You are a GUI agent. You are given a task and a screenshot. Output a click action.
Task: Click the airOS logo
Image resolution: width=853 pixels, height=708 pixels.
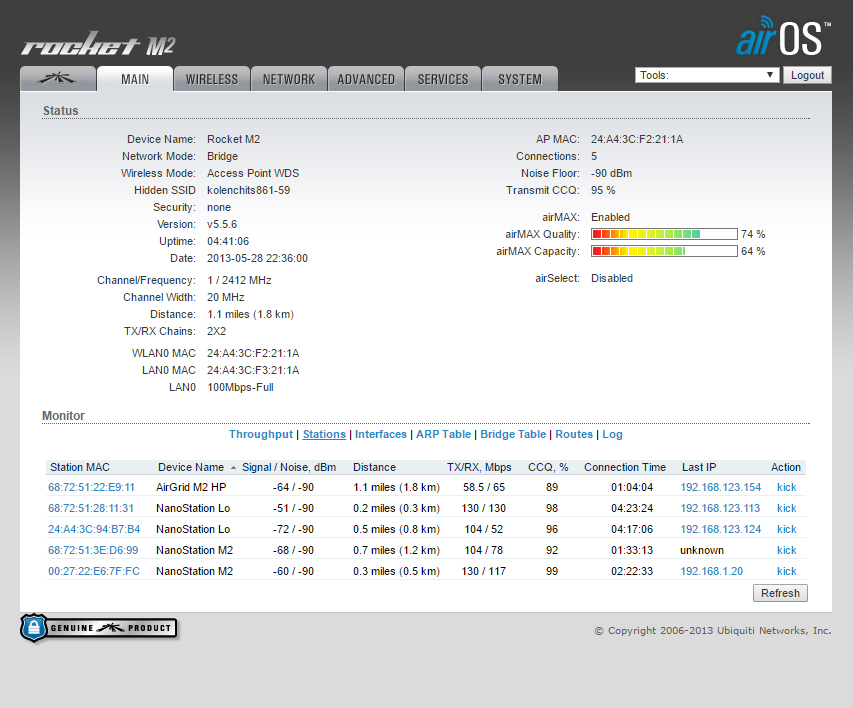783,36
